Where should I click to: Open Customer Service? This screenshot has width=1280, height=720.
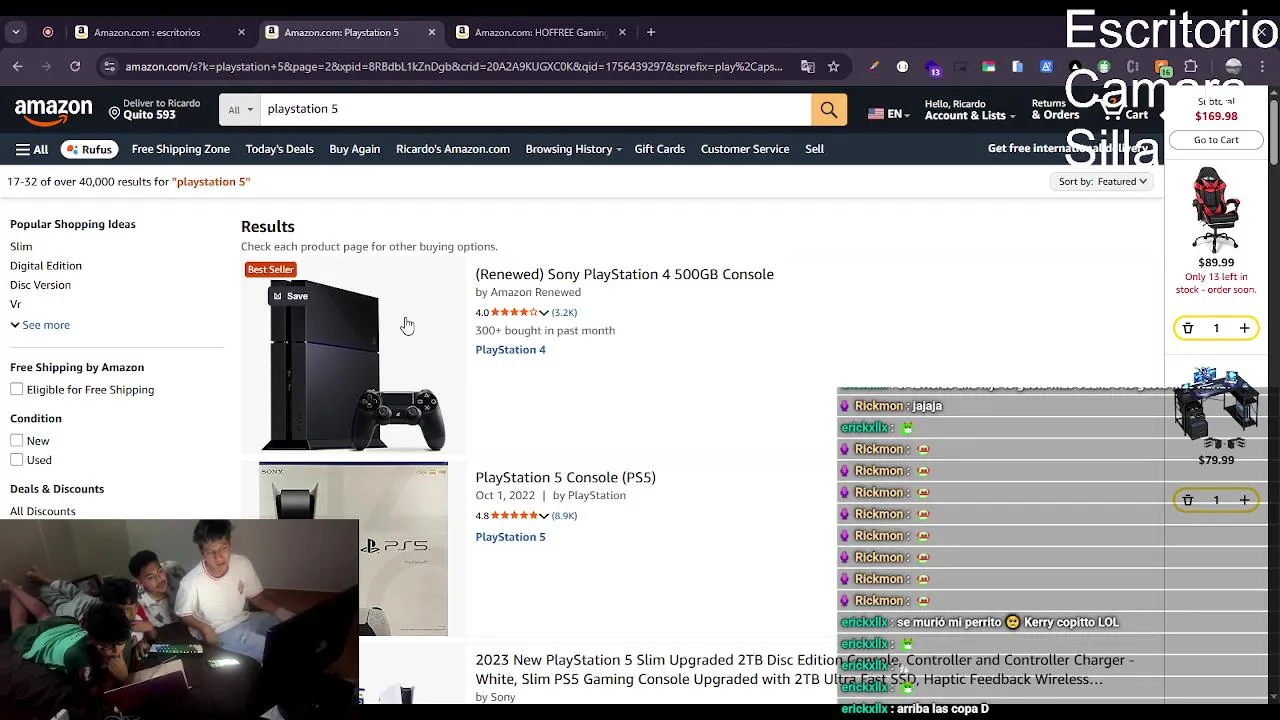pos(745,149)
